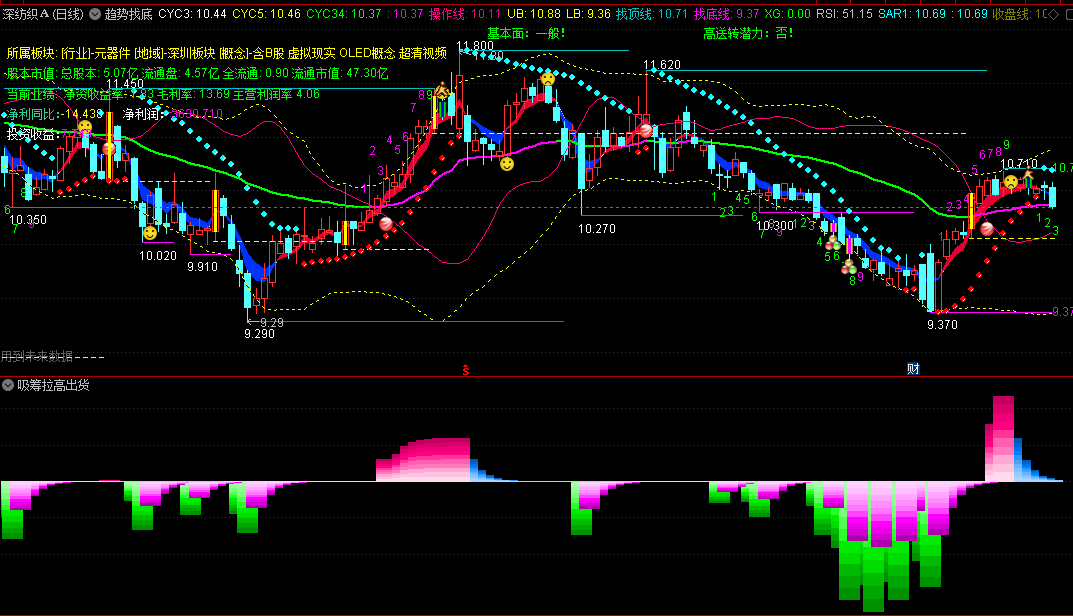Click the running man icon near 11.800 rally
The width and height of the screenshot is (1073, 616).
pyautogui.click(x=442, y=90)
